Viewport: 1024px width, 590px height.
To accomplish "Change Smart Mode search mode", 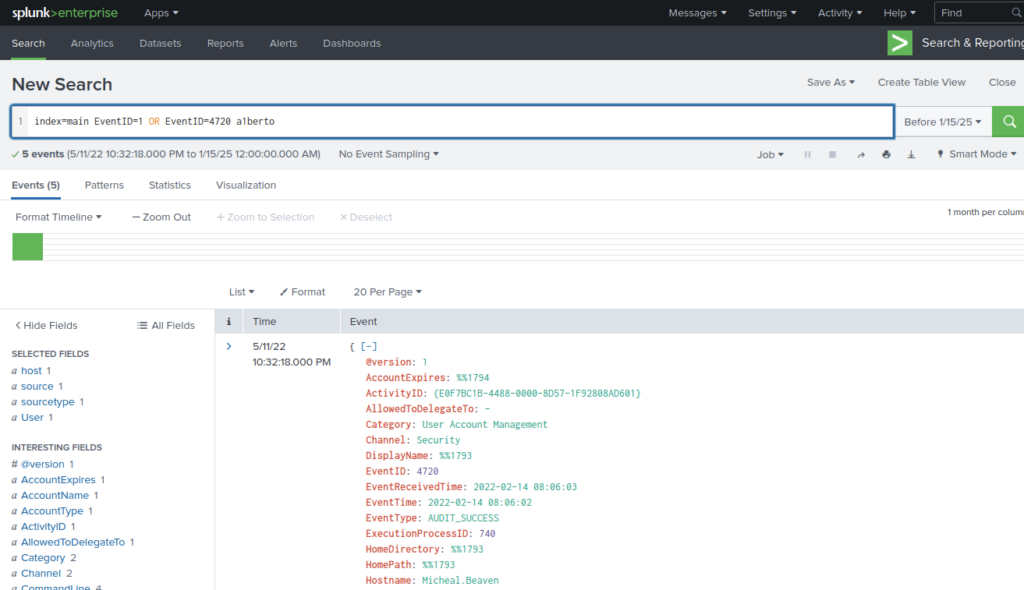I will pyautogui.click(x=977, y=154).
